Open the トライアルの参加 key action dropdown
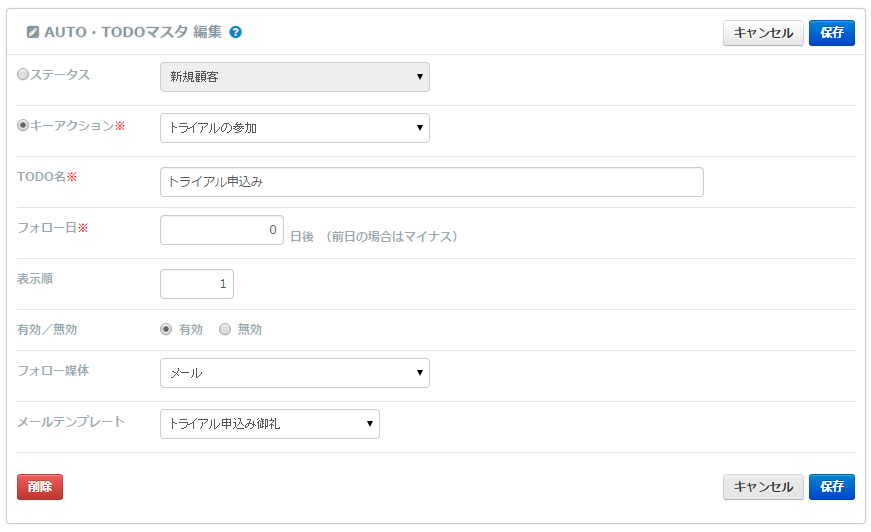 coord(294,128)
